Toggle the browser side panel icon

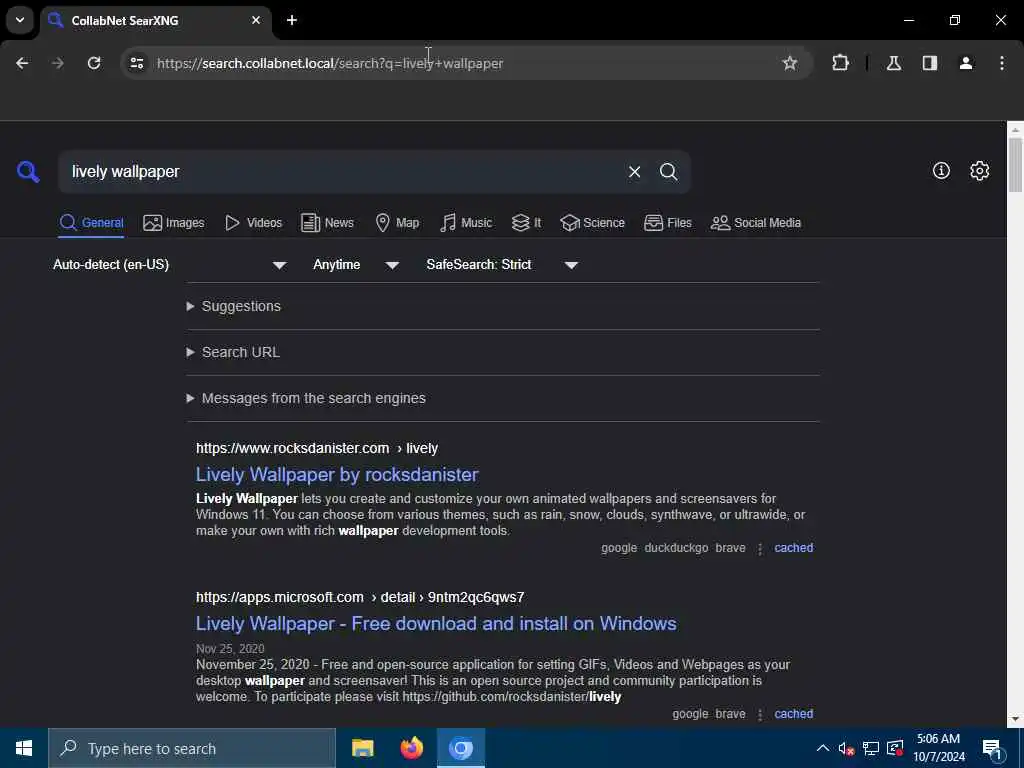(929, 63)
